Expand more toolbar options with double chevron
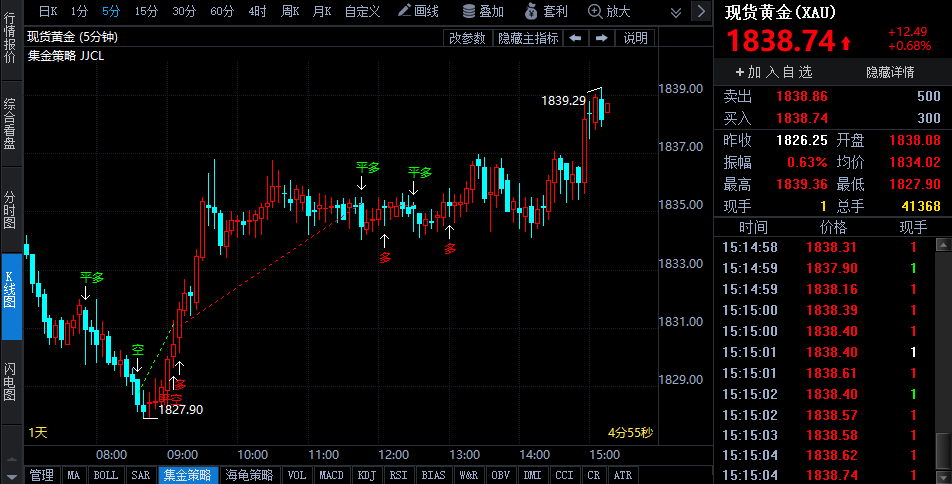The height and width of the screenshot is (484, 952). pos(674,11)
